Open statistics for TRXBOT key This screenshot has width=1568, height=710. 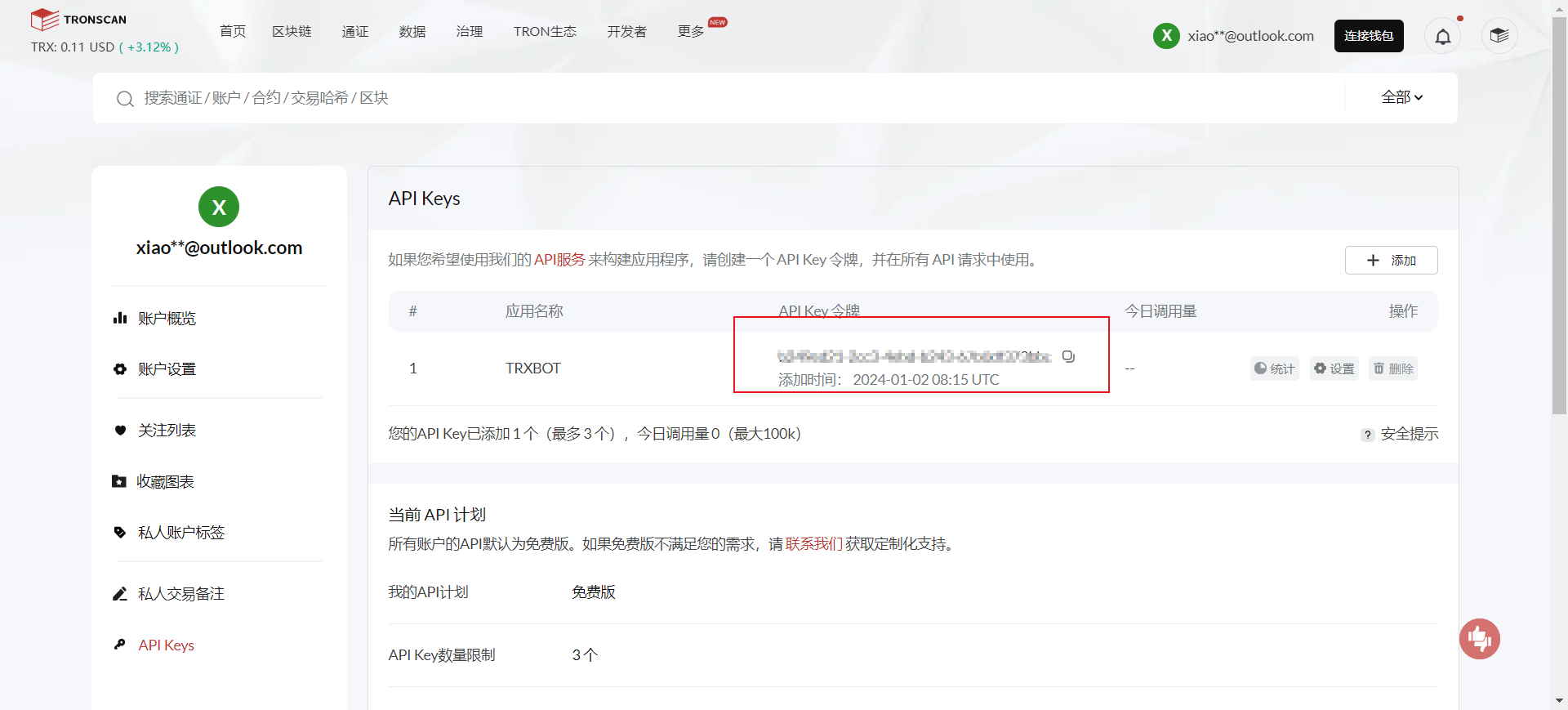point(1274,368)
